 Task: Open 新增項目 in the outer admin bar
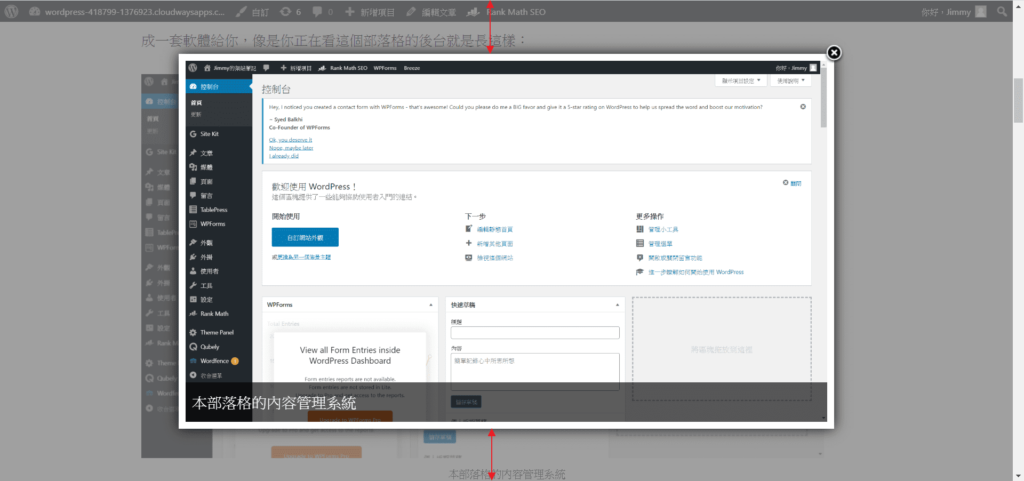(370, 11)
